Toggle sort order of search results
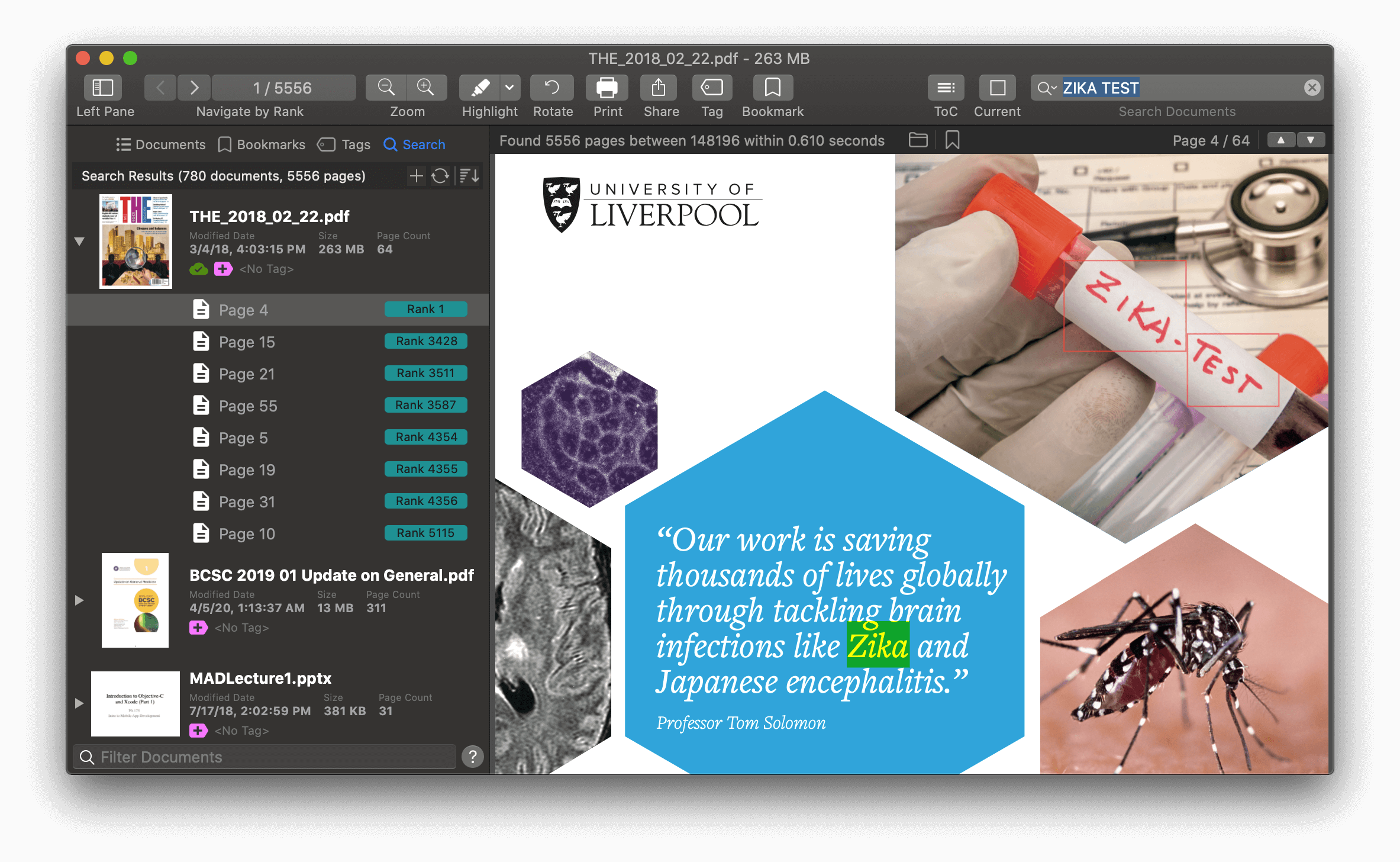 click(467, 176)
